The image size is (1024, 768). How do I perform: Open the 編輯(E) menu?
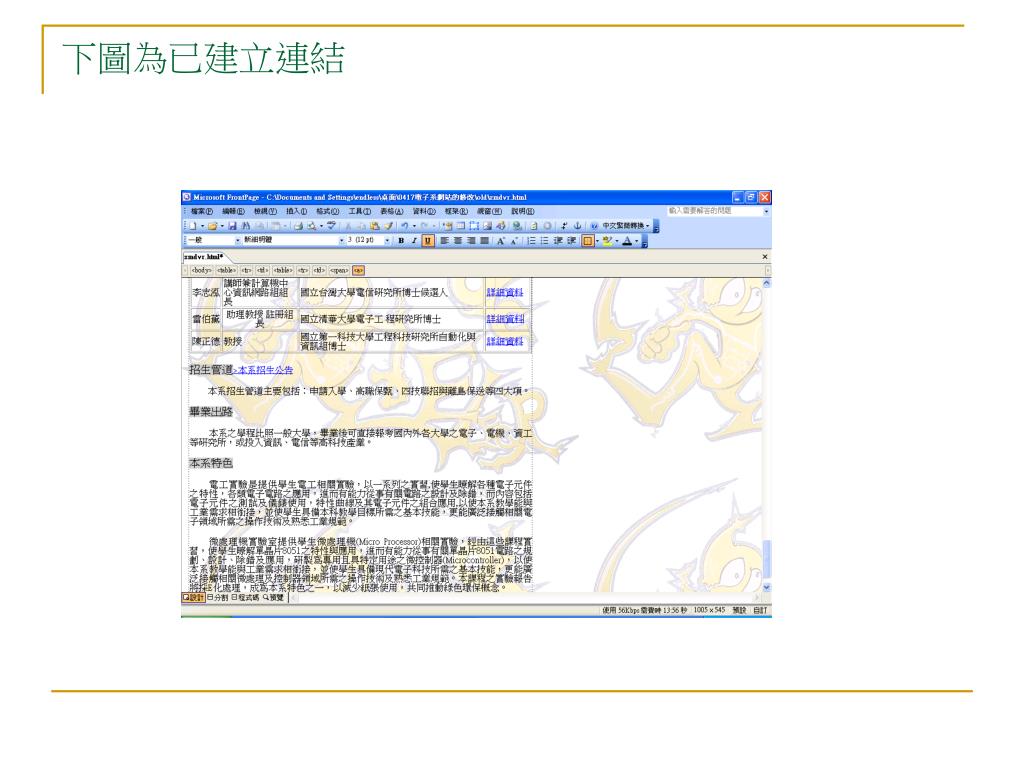tap(233, 211)
